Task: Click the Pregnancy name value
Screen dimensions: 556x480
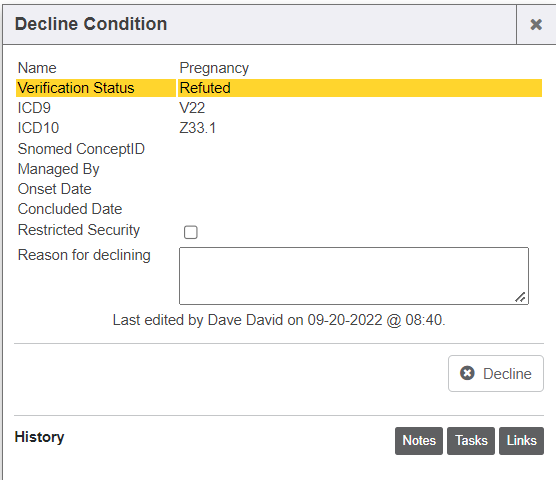Action: point(214,68)
